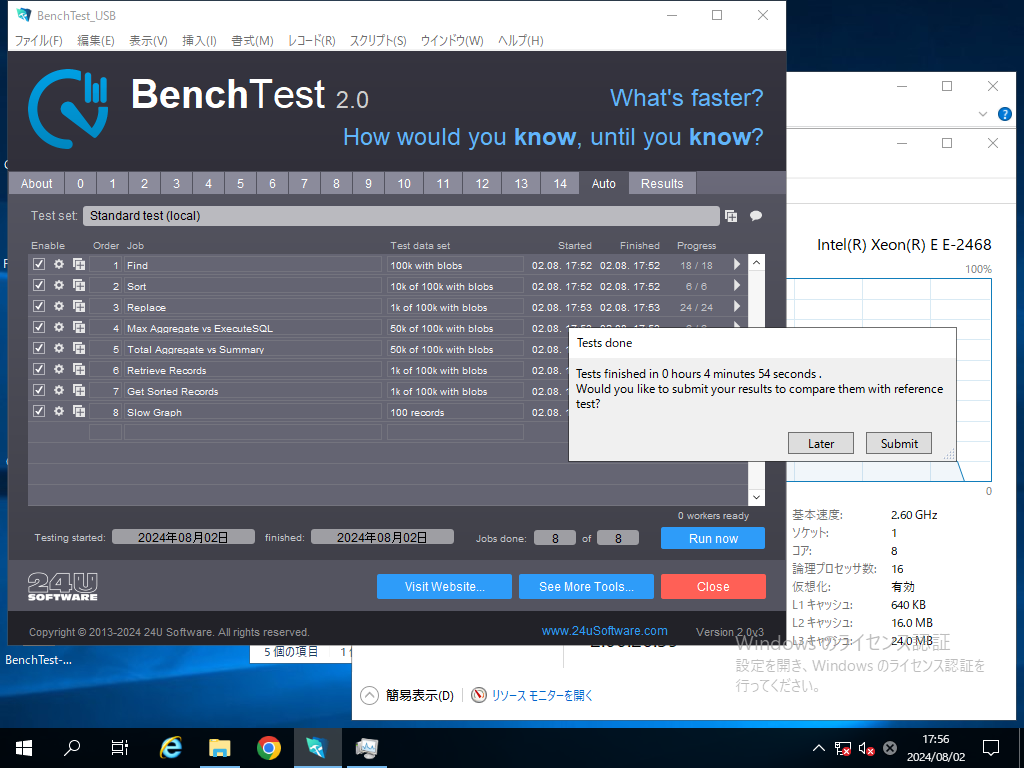This screenshot has height=768, width=1024.
Task: Duplicate the Slow Graph job row
Action: pos(79,411)
